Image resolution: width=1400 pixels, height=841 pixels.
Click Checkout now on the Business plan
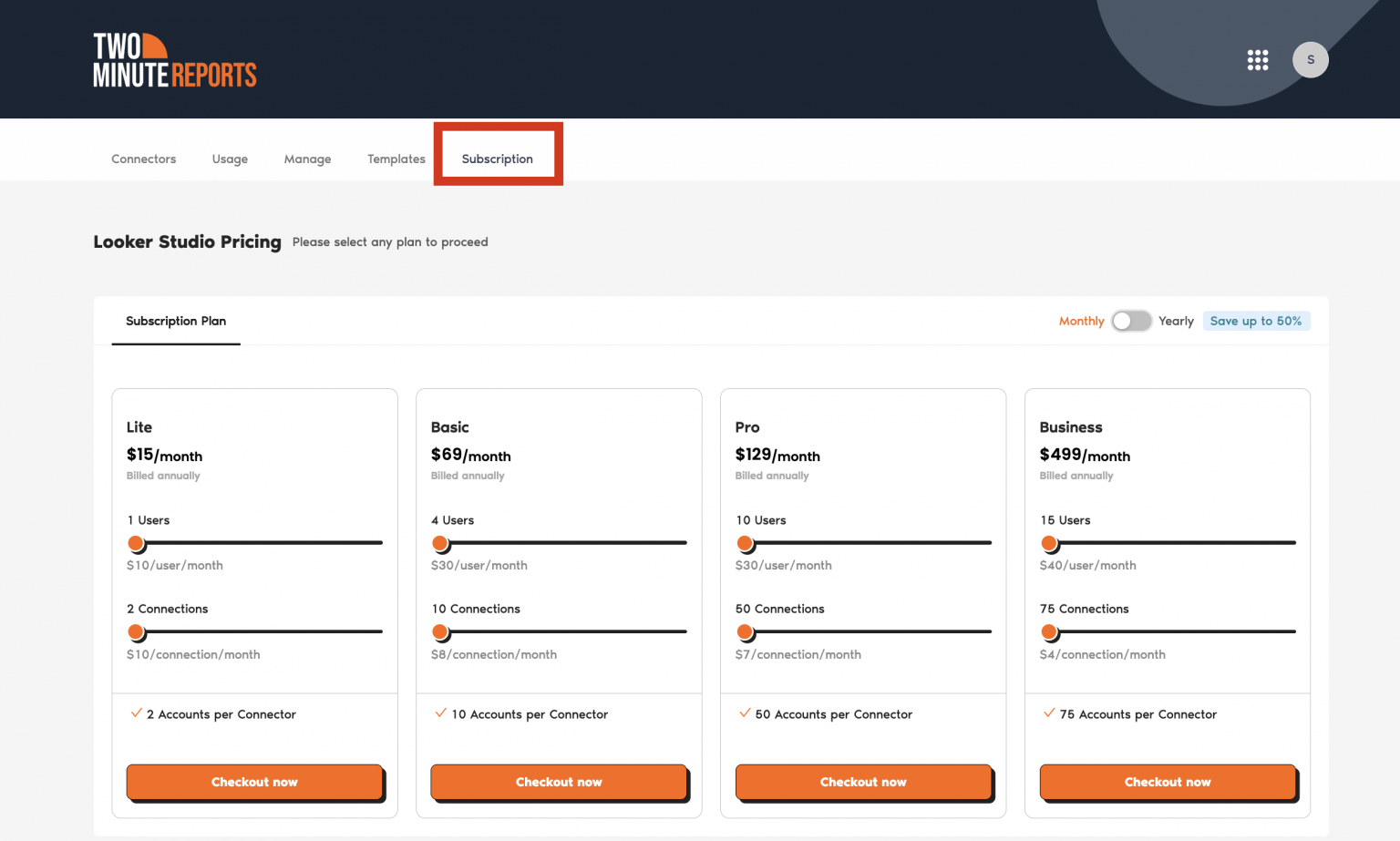pyautogui.click(x=1168, y=782)
